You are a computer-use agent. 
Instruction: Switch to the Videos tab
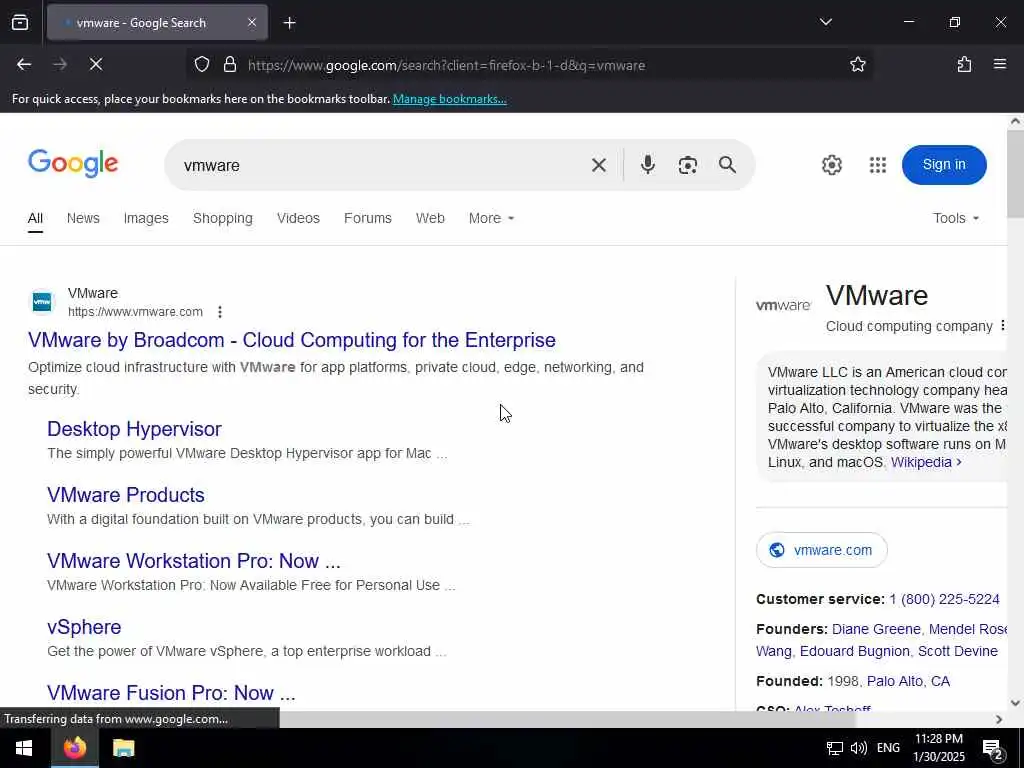[298, 218]
